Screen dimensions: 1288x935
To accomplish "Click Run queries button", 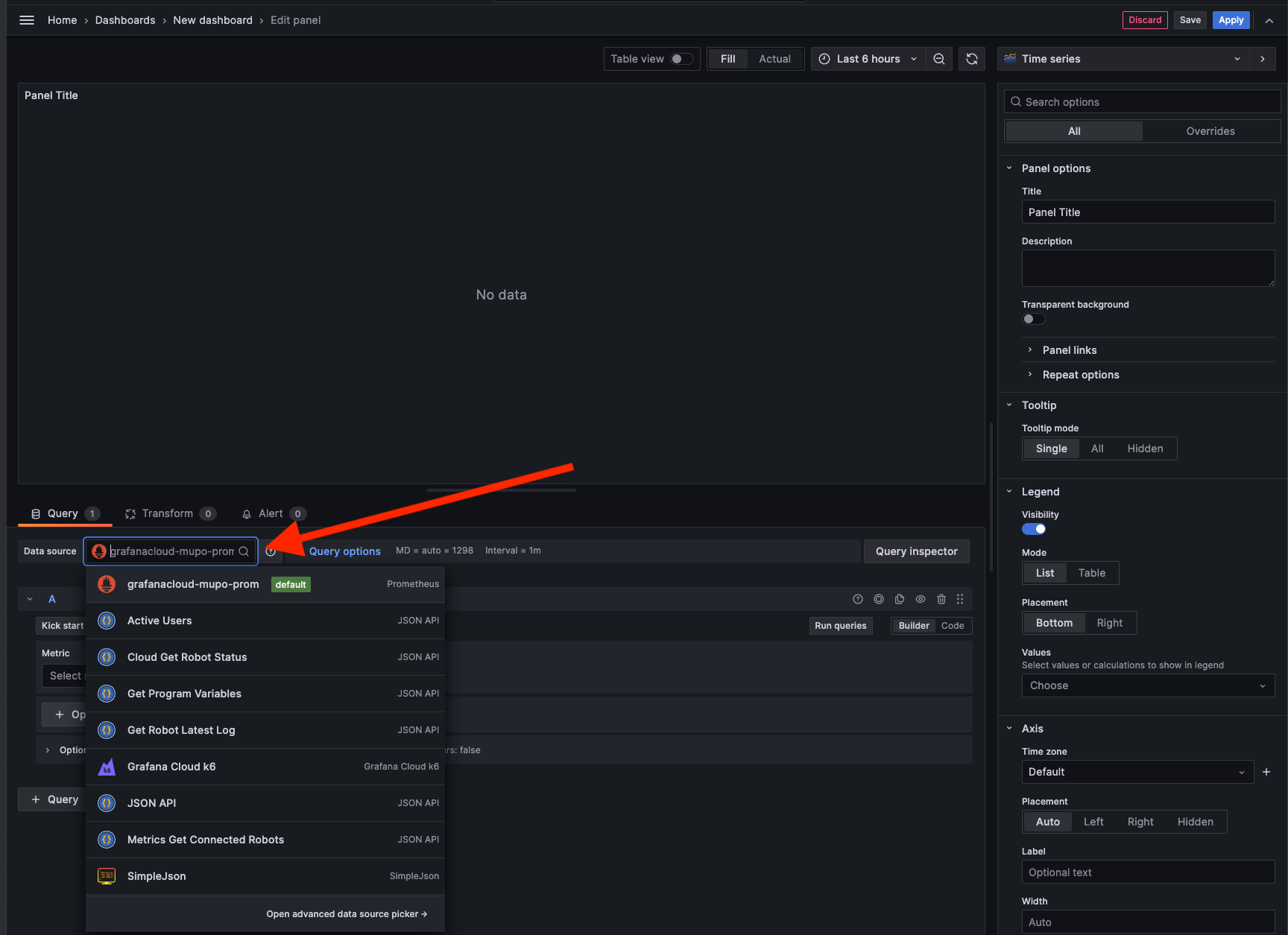I will [841, 626].
